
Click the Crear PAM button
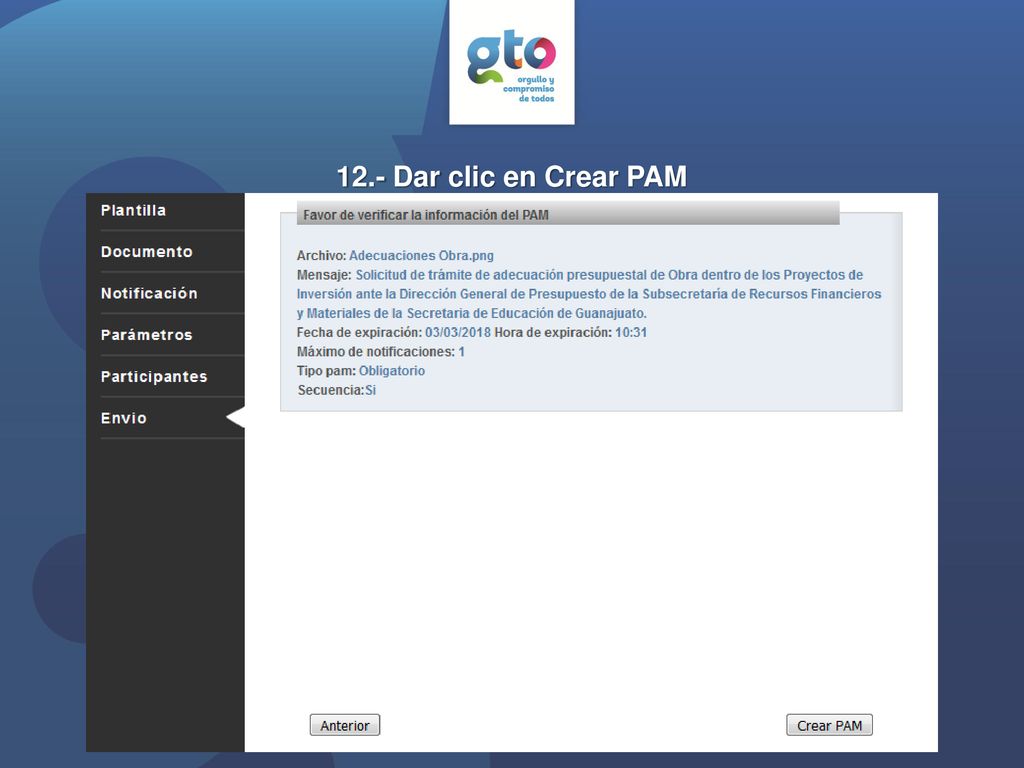tap(829, 726)
